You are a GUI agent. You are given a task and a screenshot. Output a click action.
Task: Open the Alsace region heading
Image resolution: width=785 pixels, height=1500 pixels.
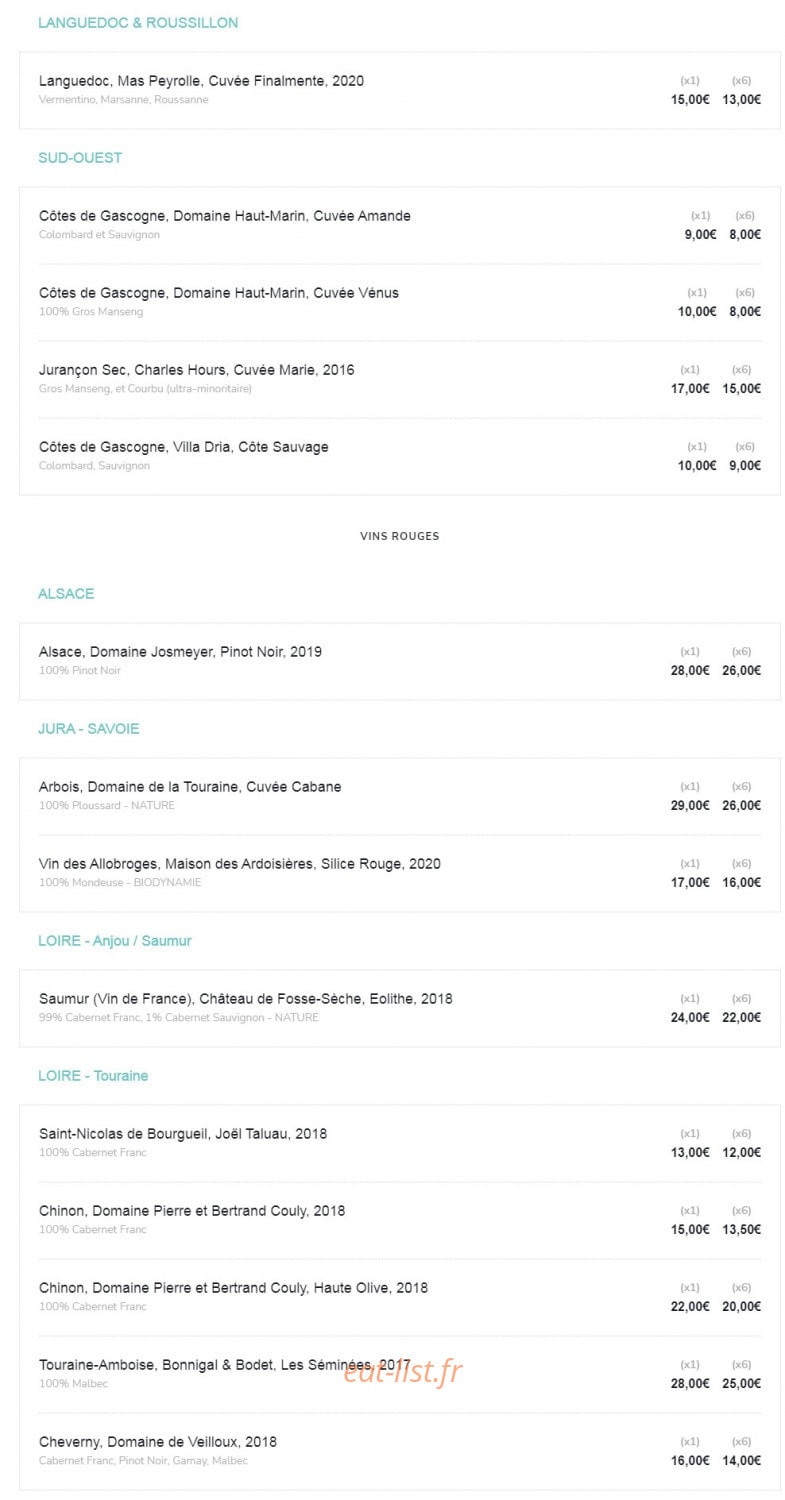66,594
